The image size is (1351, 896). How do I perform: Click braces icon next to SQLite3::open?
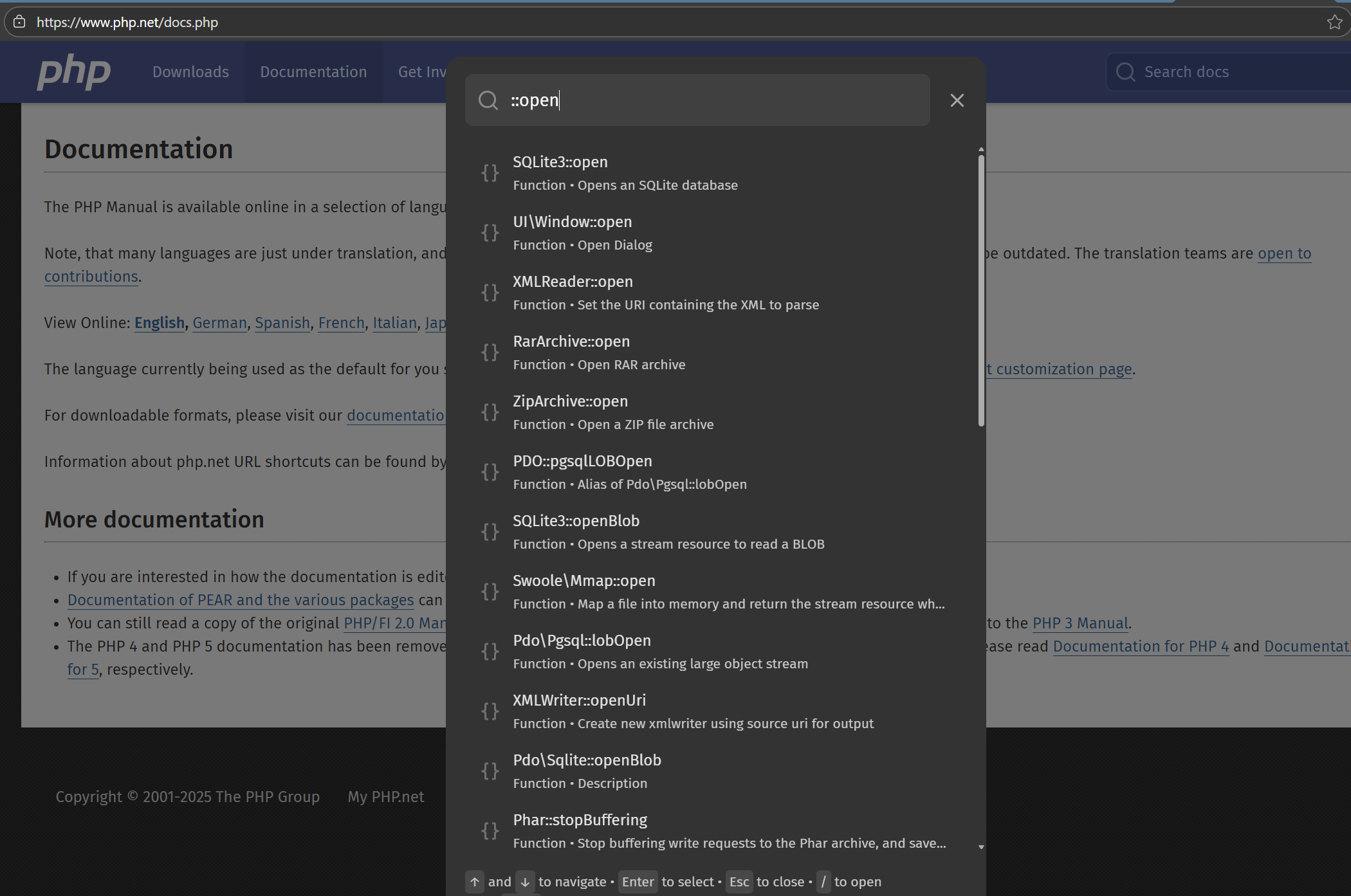(x=490, y=173)
